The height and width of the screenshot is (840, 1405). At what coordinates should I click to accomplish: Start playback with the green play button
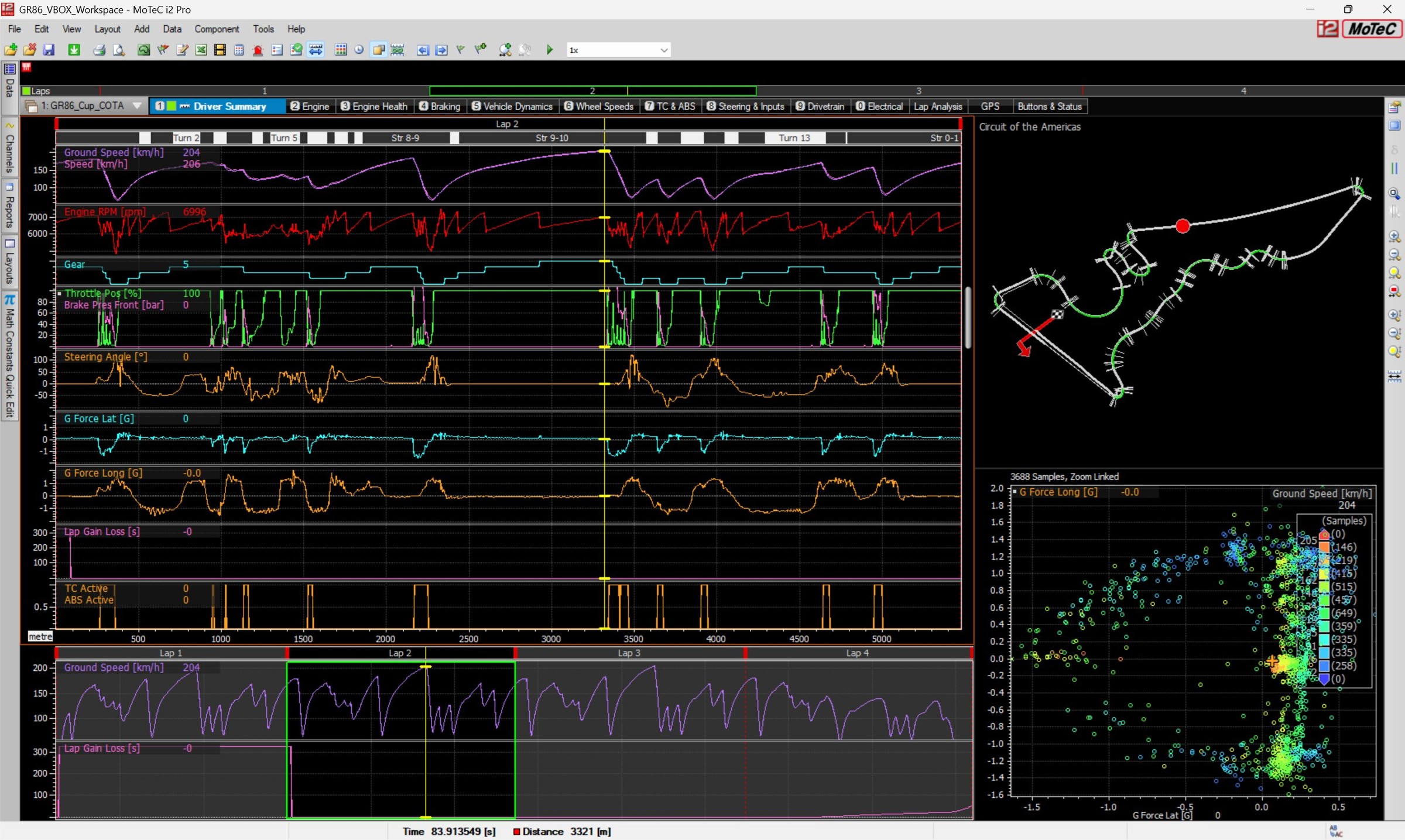coord(550,50)
